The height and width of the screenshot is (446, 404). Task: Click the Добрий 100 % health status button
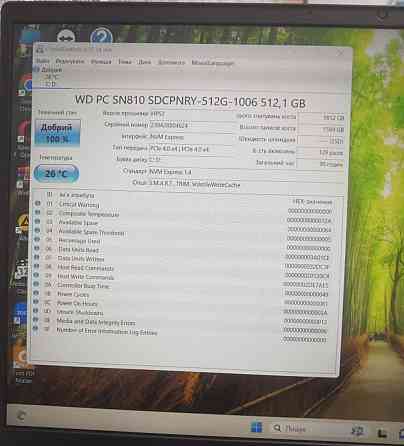57,133
